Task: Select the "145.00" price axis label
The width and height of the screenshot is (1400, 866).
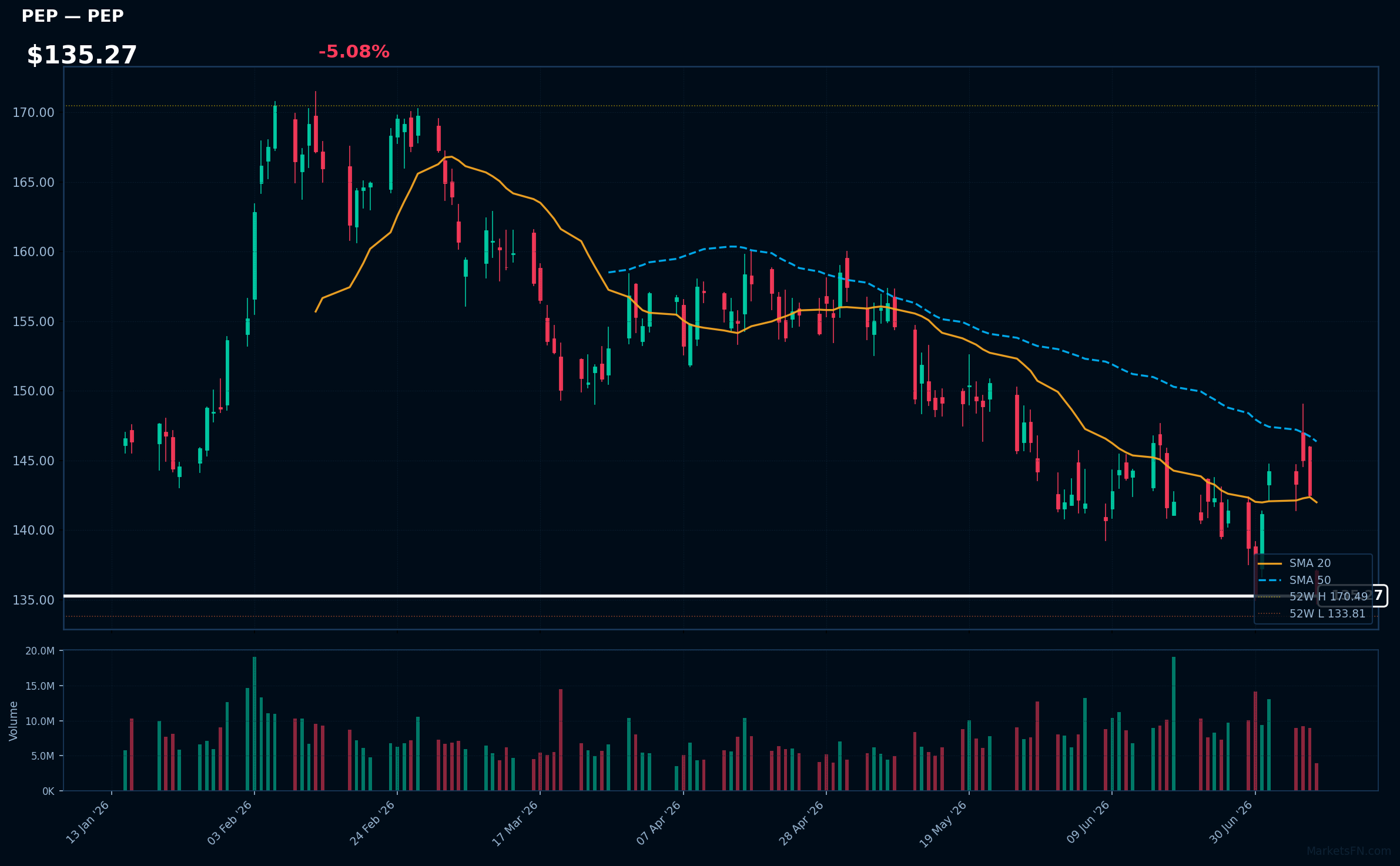Action: [x=34, y=461]
